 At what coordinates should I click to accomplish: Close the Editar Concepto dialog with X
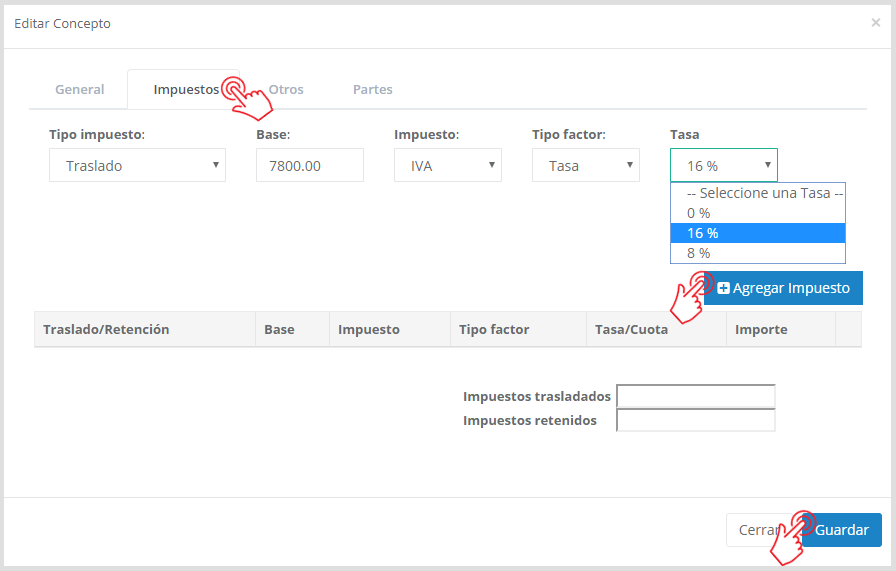[875, 23]
